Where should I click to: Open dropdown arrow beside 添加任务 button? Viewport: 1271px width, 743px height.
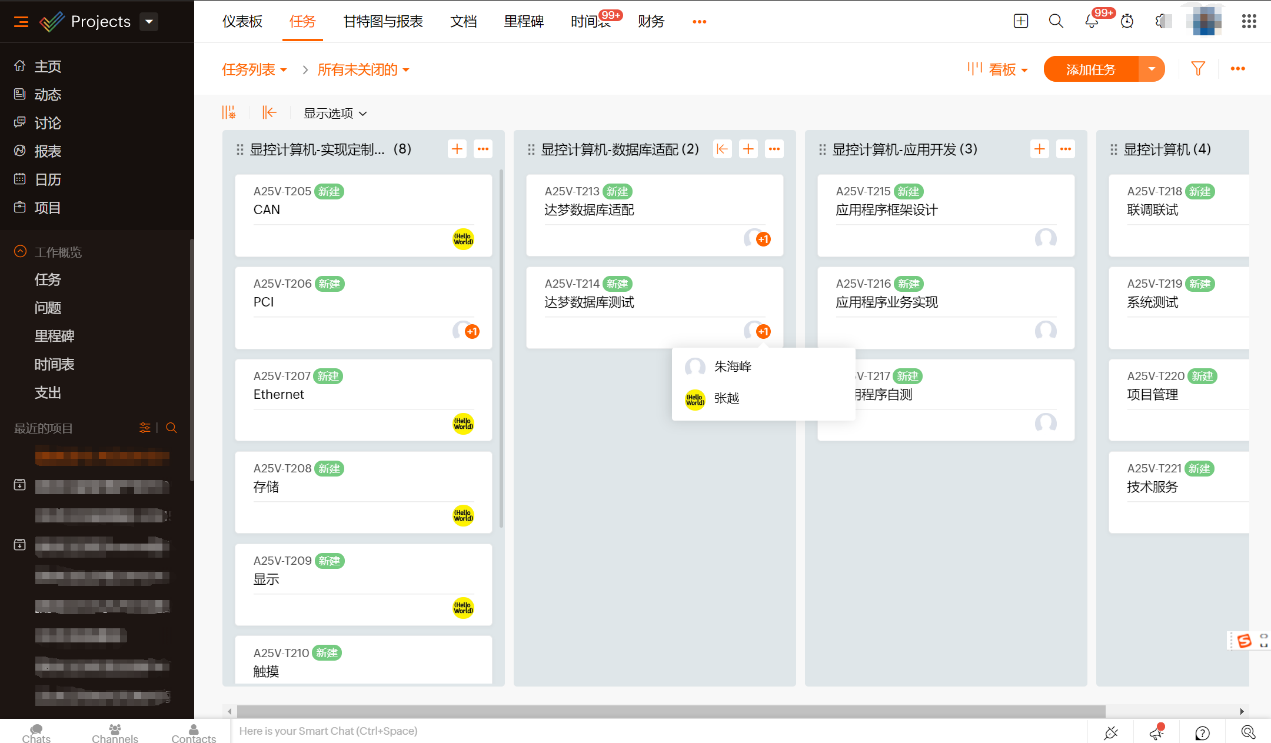click(x=1152, y=69)
